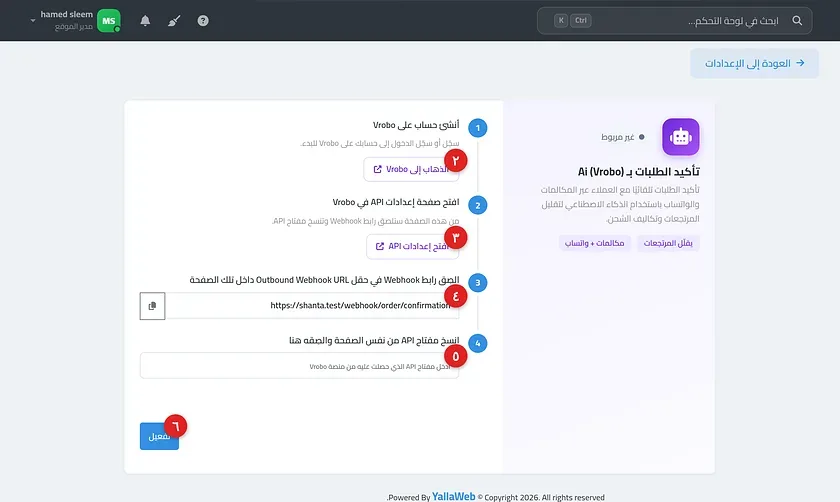The image size is (840, 502).
Task: Click the heading تأكيد الطلبات بـ Ai (Vrobo)
Action: pos(639,171)
